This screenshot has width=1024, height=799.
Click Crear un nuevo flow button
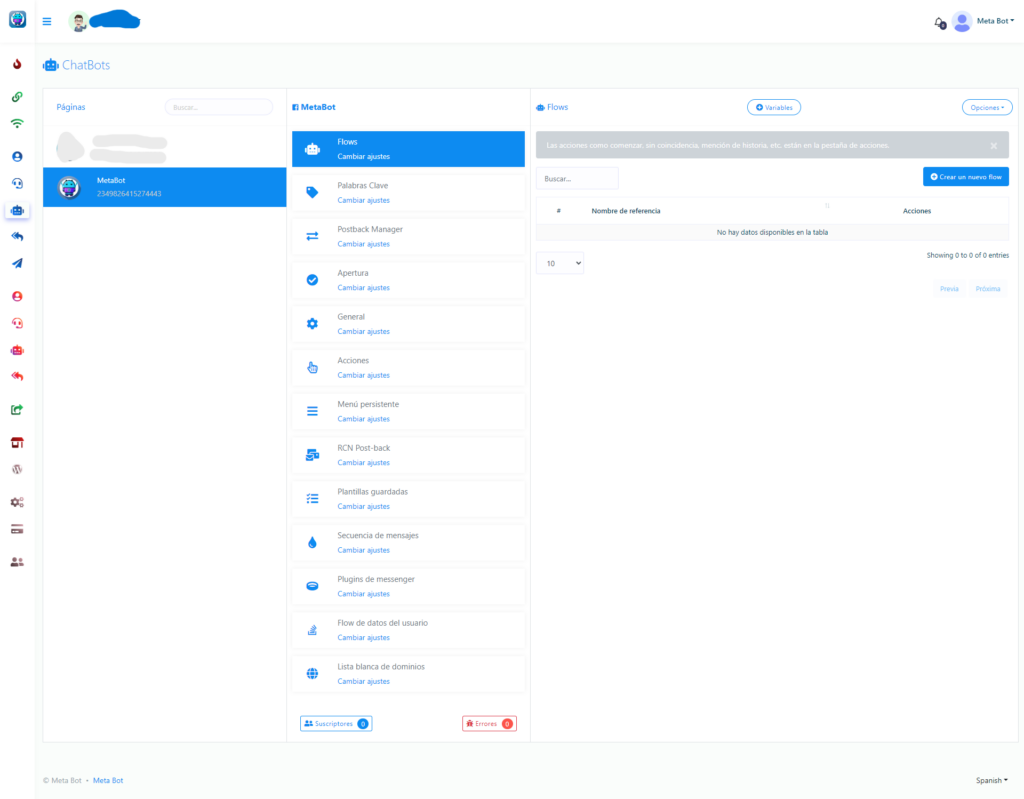coord(965,177)
